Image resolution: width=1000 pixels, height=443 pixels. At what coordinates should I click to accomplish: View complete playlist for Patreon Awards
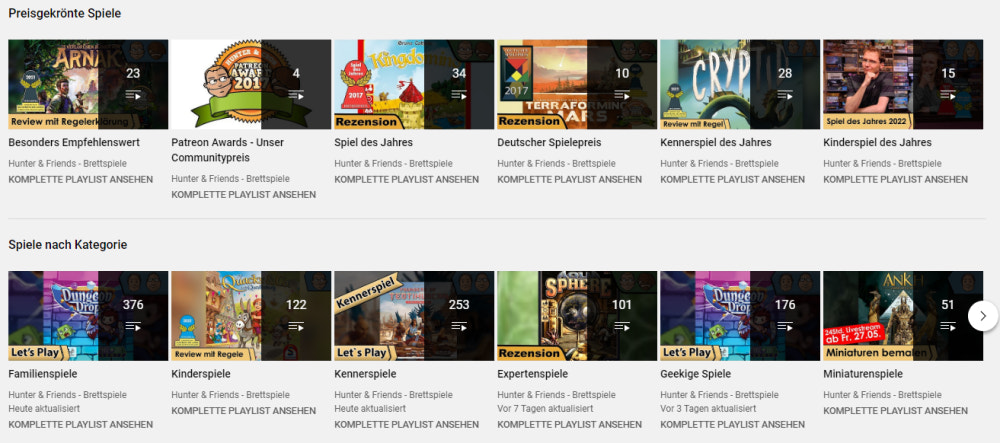[244, 194]
